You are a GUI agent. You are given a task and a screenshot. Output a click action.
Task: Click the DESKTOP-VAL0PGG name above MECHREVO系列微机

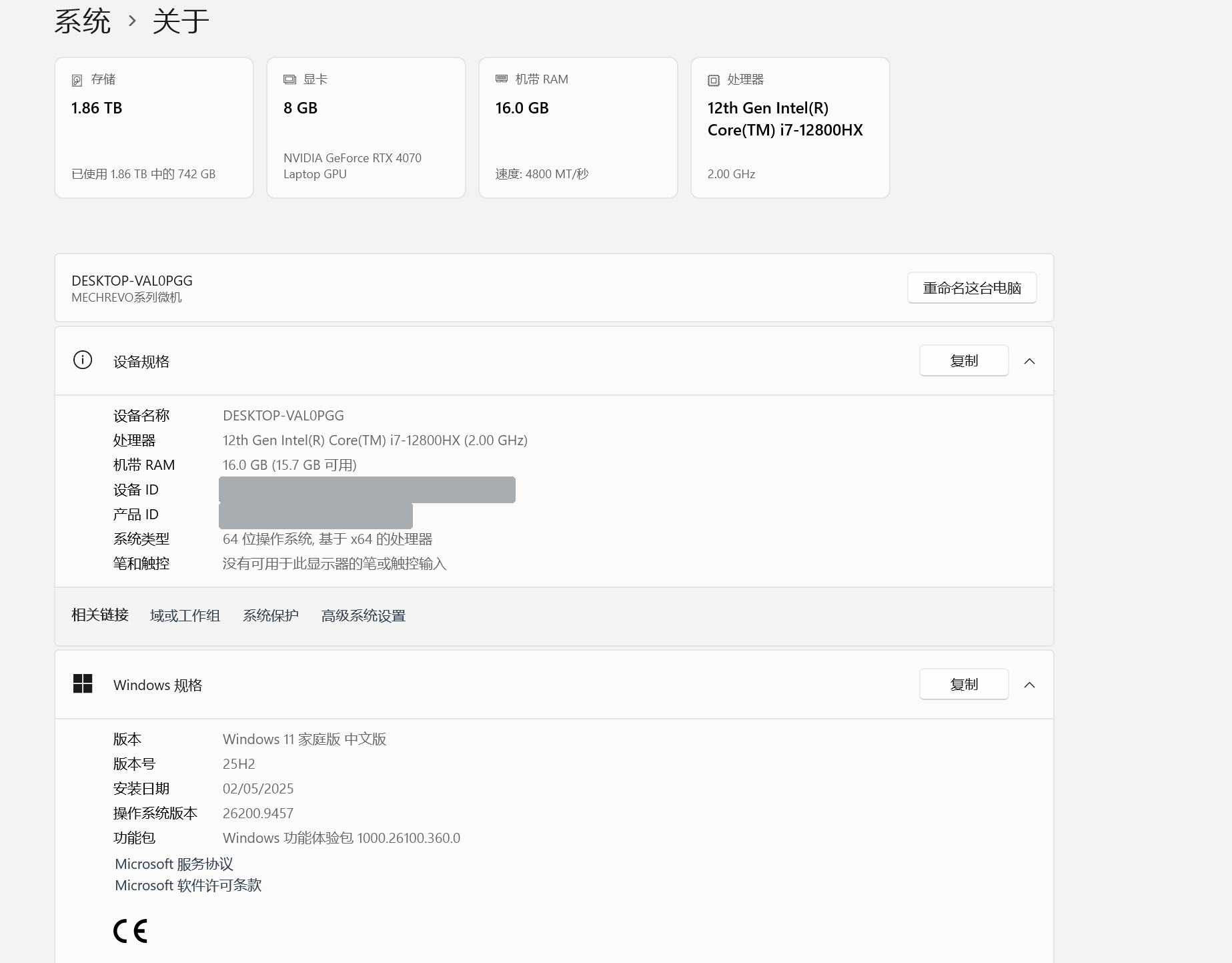132,281
